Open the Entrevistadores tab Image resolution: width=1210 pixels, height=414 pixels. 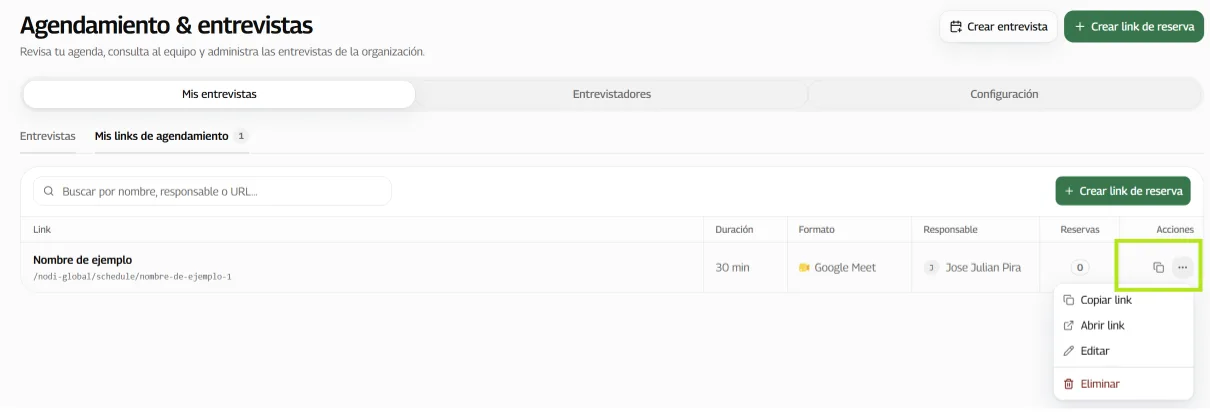click(611, 94)
